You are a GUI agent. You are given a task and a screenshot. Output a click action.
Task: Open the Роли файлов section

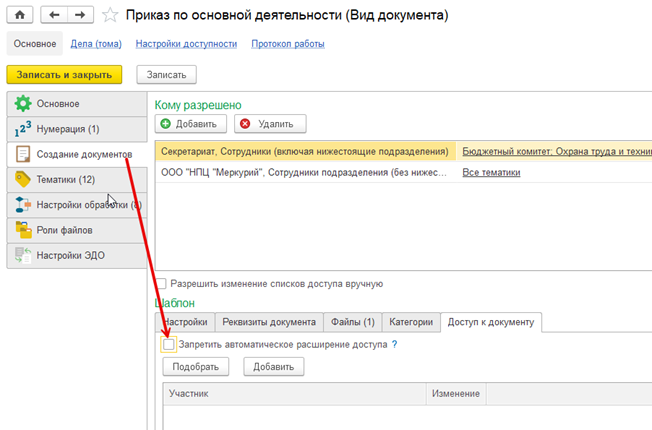coord(67,230)
